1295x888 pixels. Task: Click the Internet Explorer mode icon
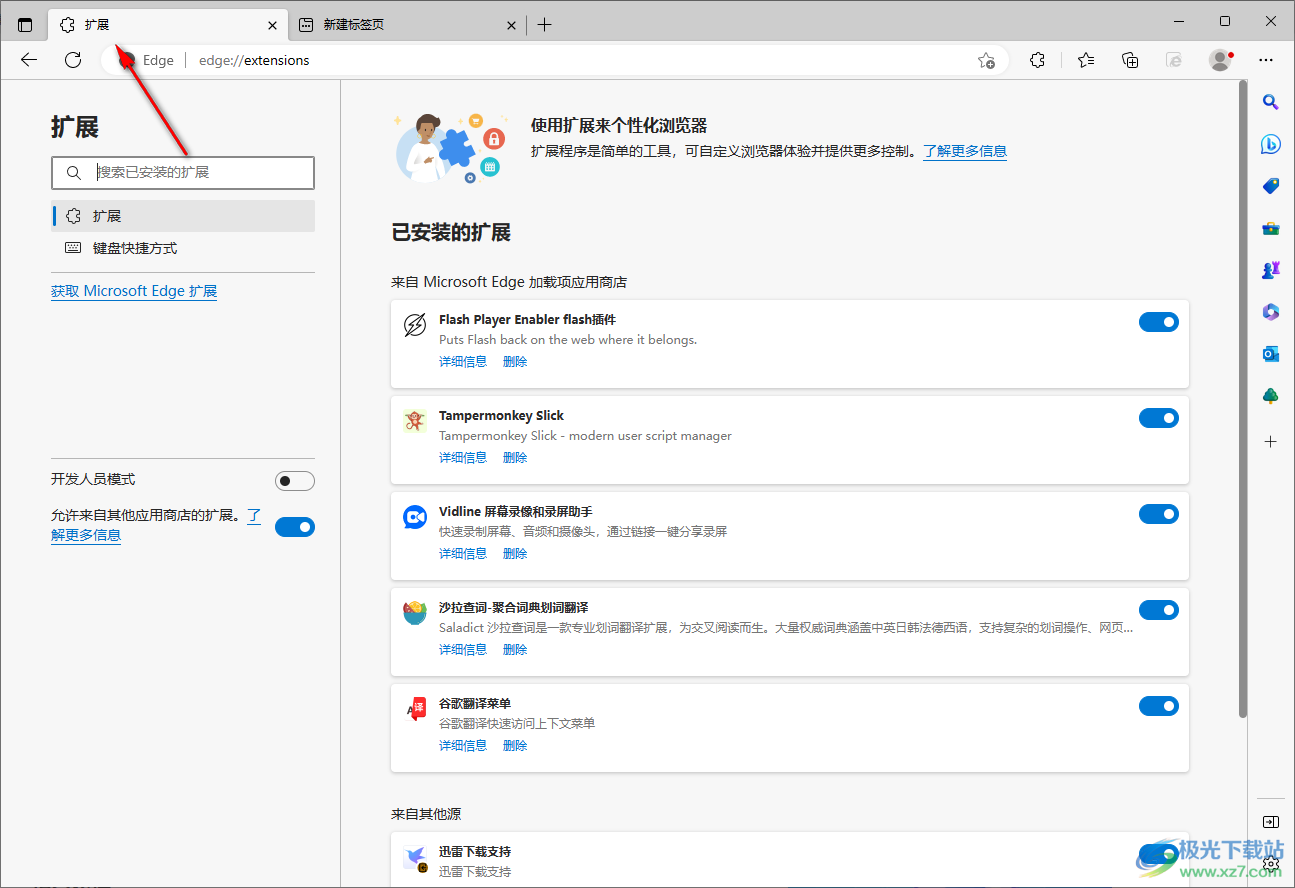point(1175,60)
